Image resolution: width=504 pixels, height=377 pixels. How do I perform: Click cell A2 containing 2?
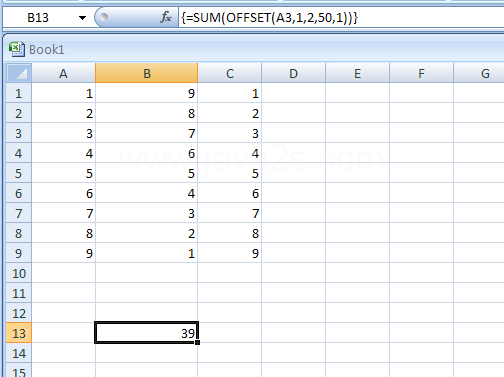pos(63,113)
